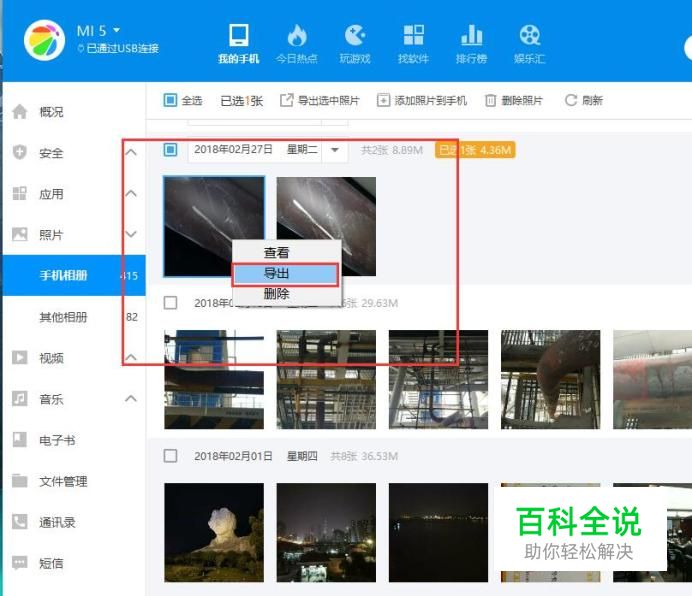Select 手机相册 album
The height and width of the screenshot is (596, 692).
click(74, 275)
